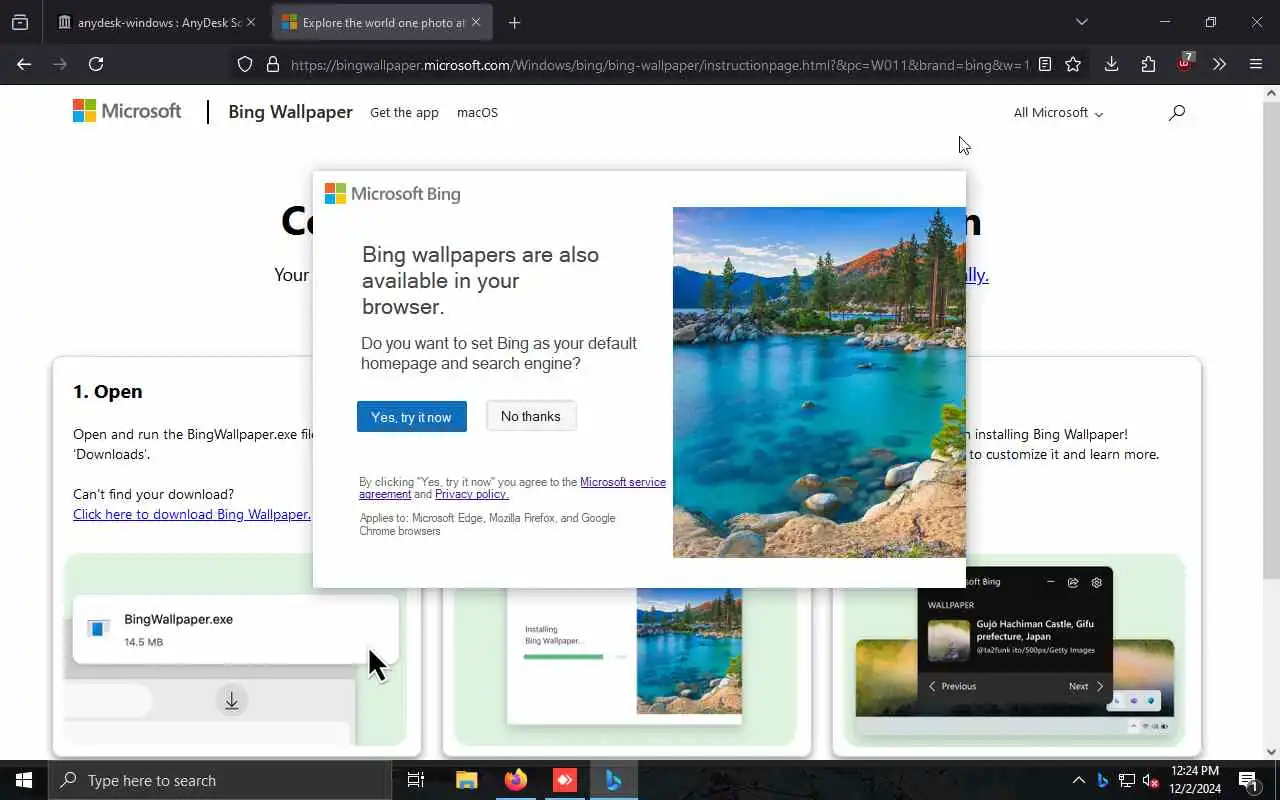
Task: Click the scrollbar down arrow
Action: 1271,751
